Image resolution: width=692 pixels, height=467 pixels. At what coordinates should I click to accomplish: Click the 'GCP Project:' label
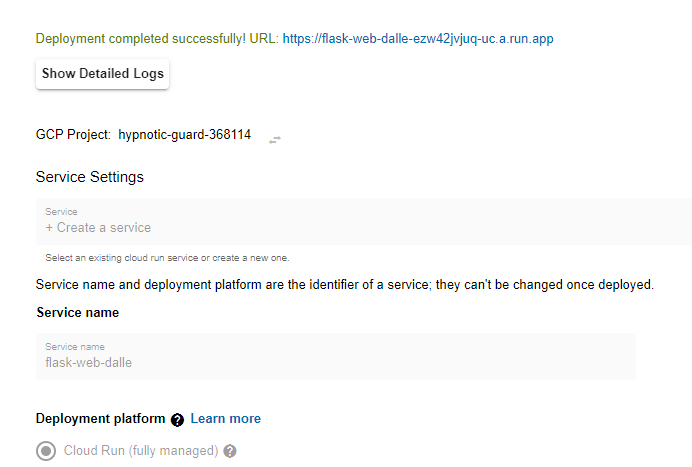point(73,134)
